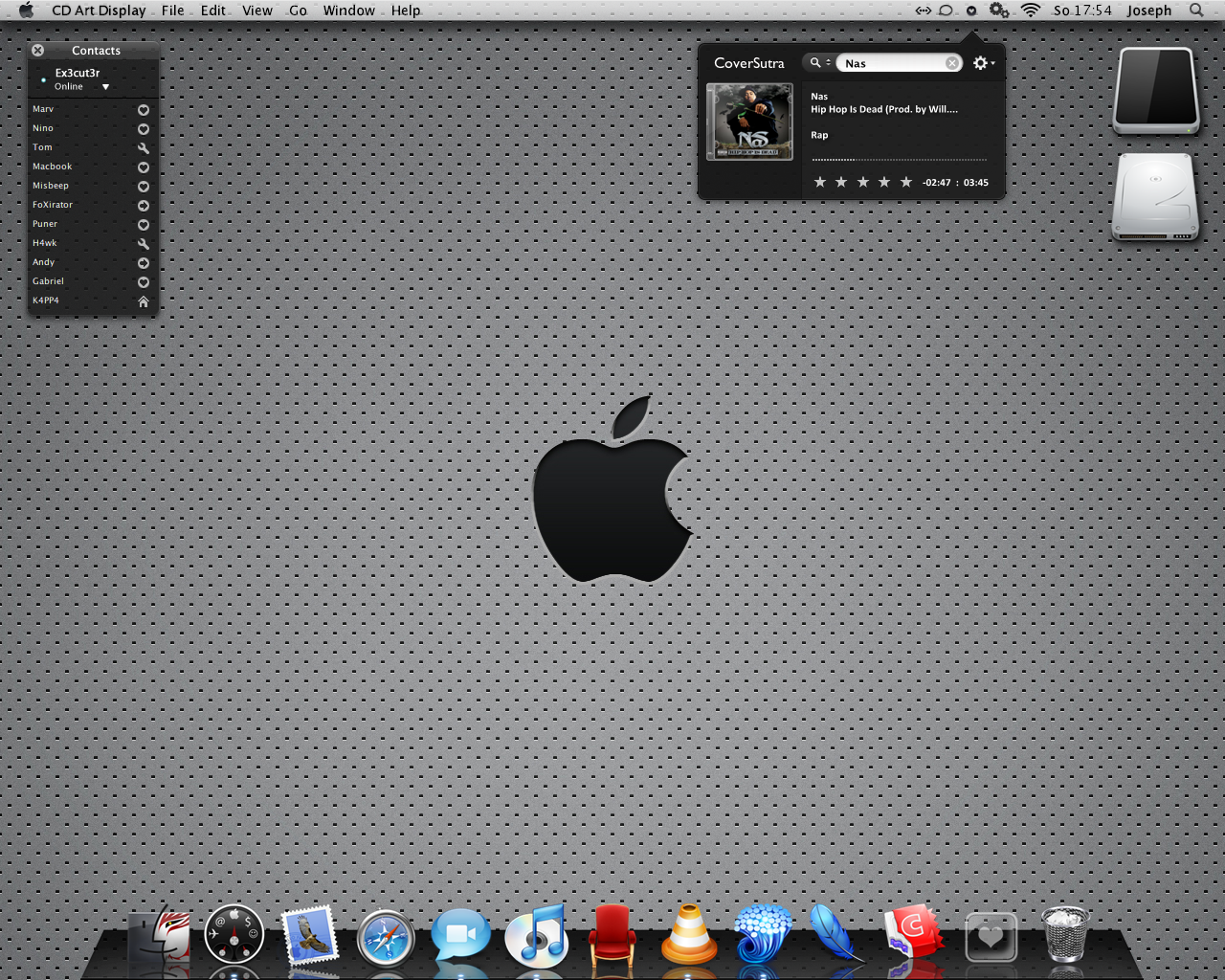
Task: Open the Trash in the Dock
Action: pos(1065,934)
